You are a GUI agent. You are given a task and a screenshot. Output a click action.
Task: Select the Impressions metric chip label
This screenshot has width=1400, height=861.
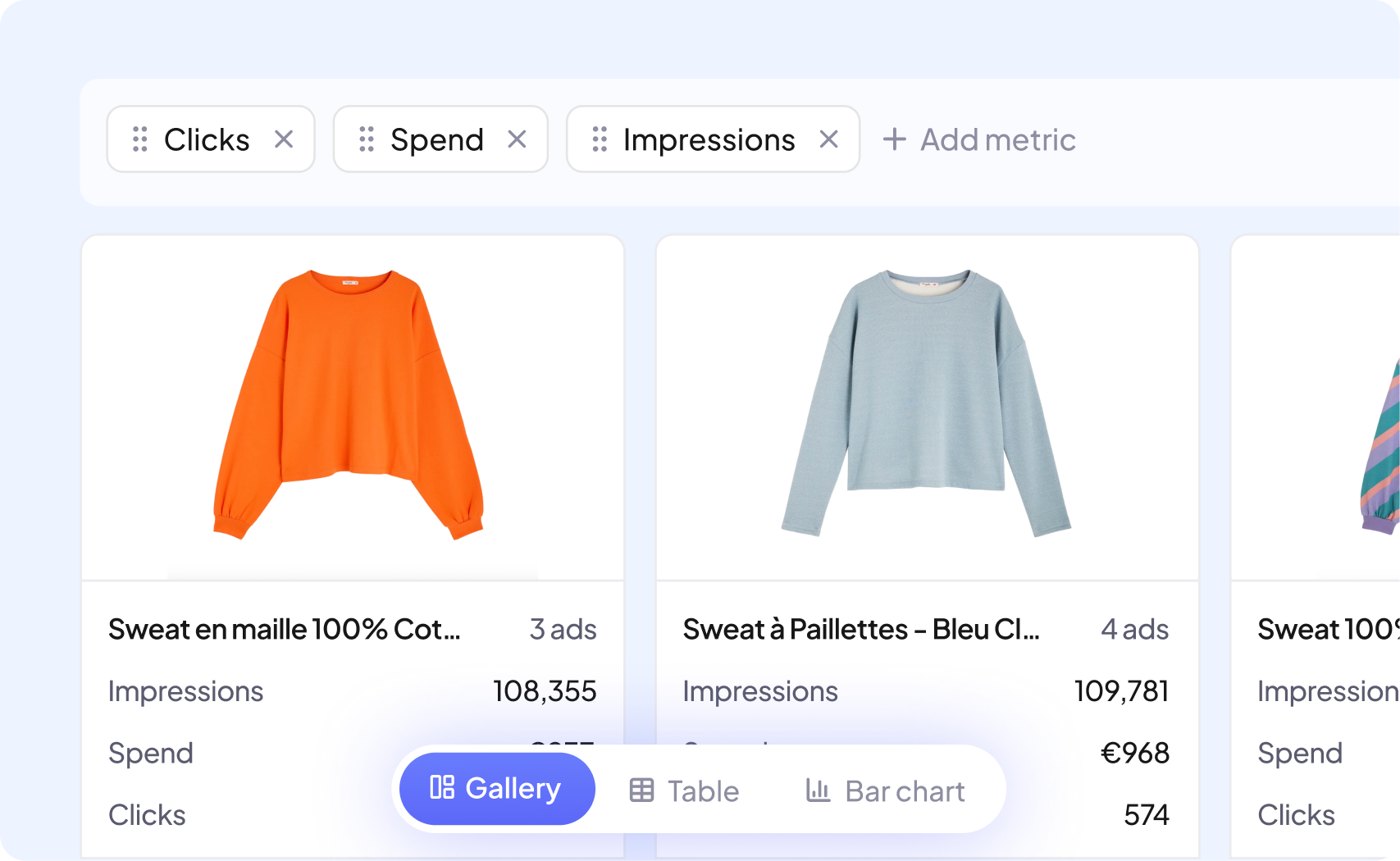pos(709,140)
